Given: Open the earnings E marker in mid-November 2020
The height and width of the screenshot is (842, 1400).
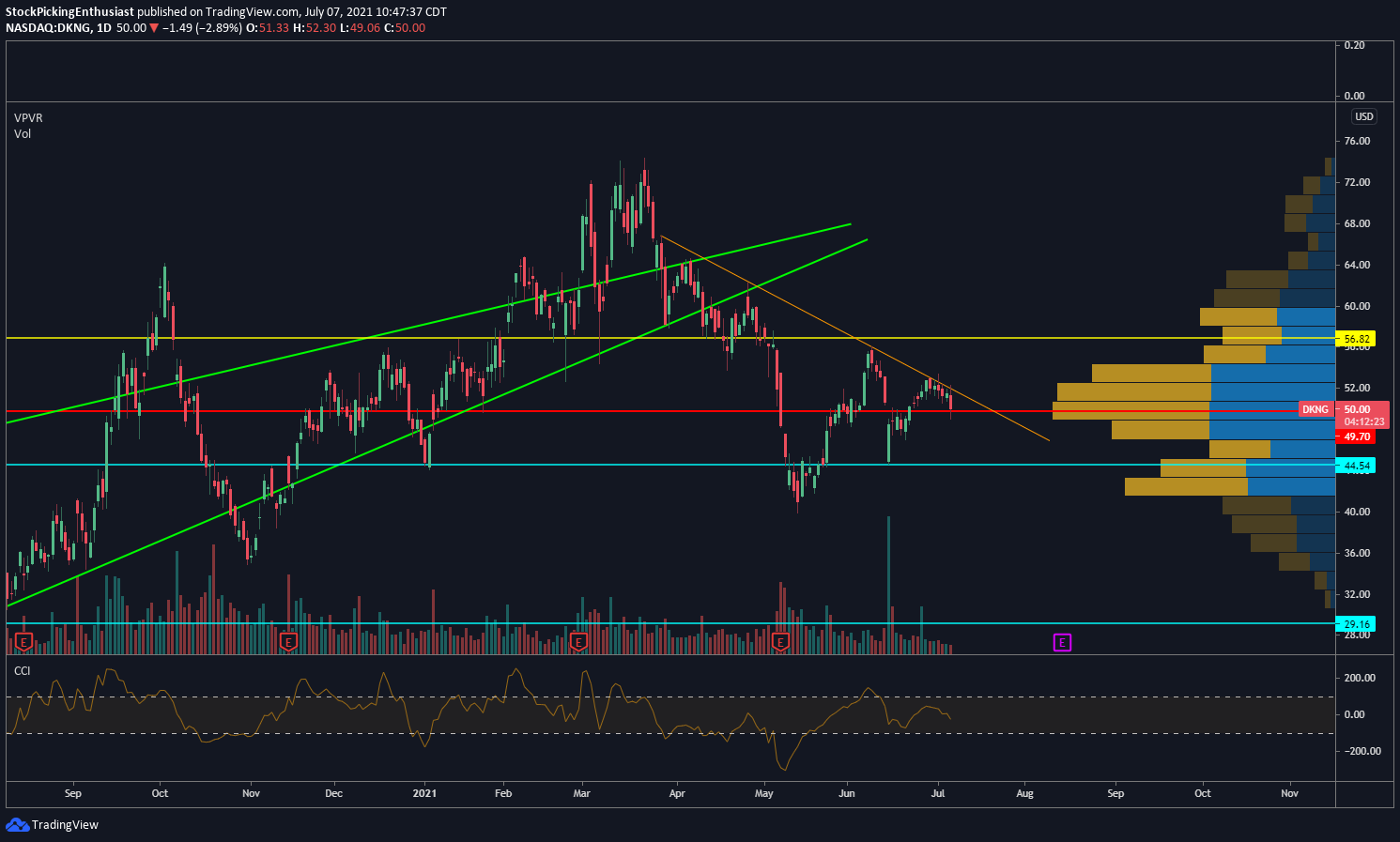Looking at the screenshot, I should 289,642.
